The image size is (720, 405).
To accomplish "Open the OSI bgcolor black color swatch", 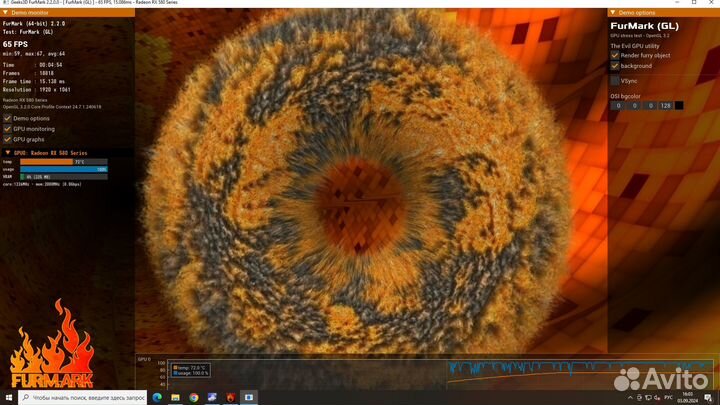I will pos(679,106).
